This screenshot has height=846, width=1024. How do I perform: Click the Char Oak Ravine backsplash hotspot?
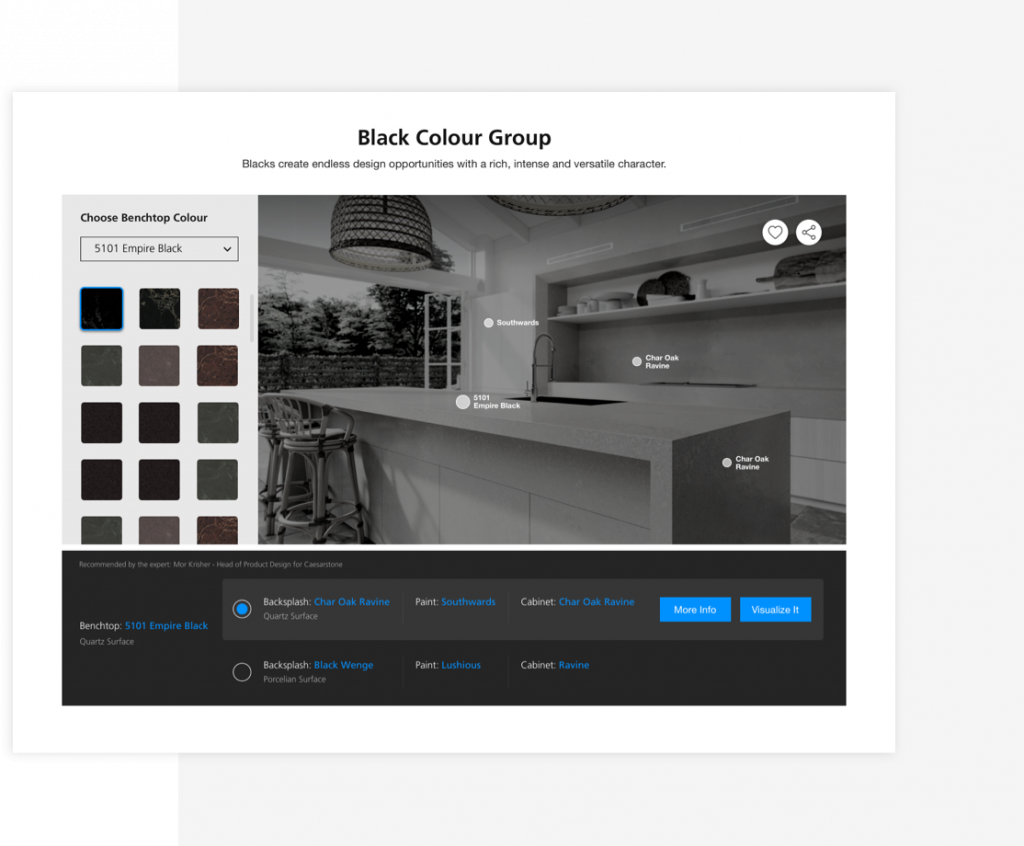637,362
